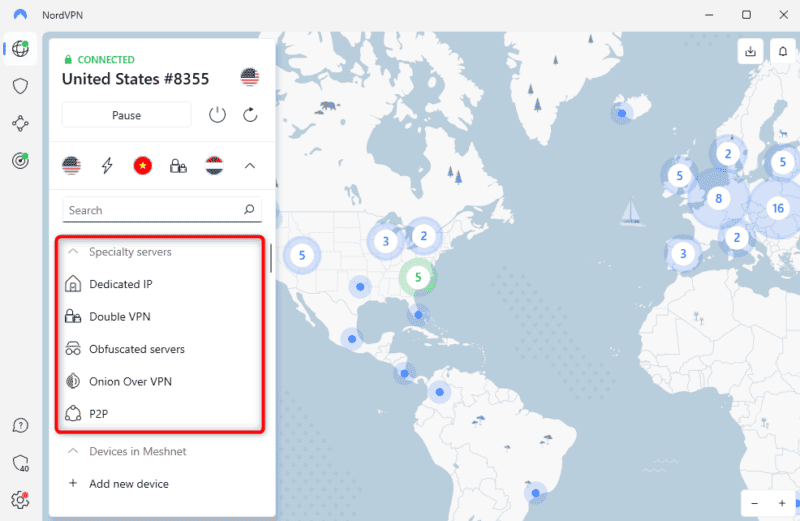The height and width of the screenshot is (521, 800).
Task: Click the 5 cluster on US west coast
Action: [x=302, y=255]
